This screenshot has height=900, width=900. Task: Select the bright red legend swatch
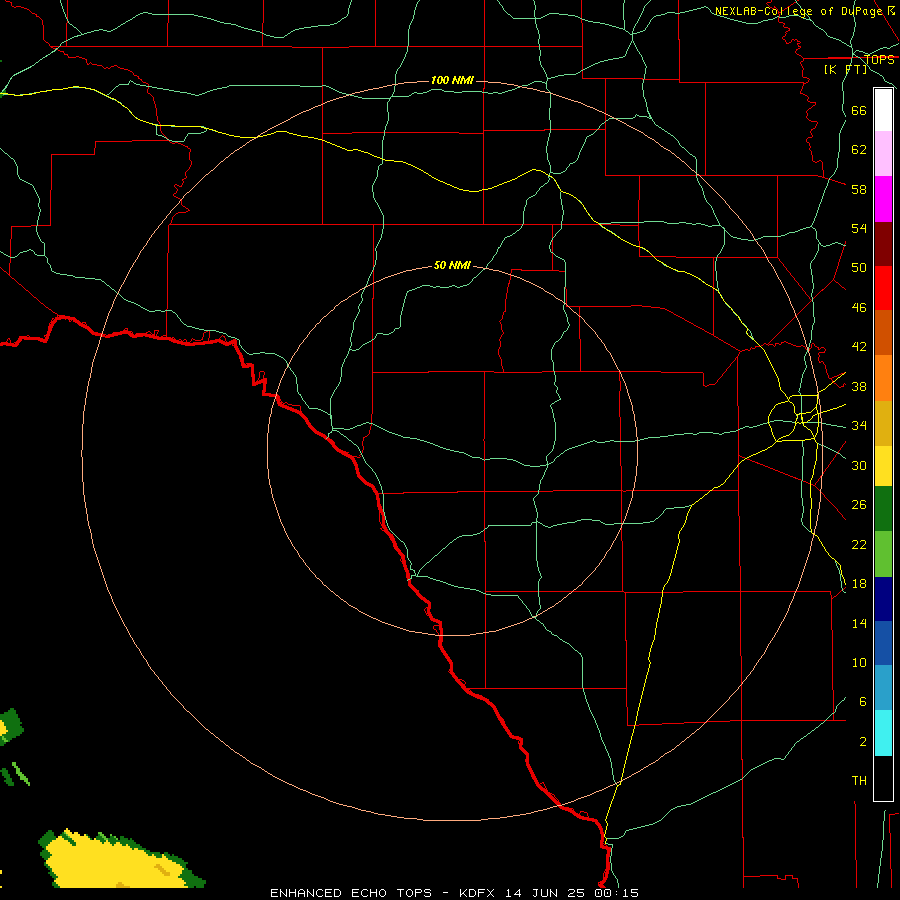[883, 288]
